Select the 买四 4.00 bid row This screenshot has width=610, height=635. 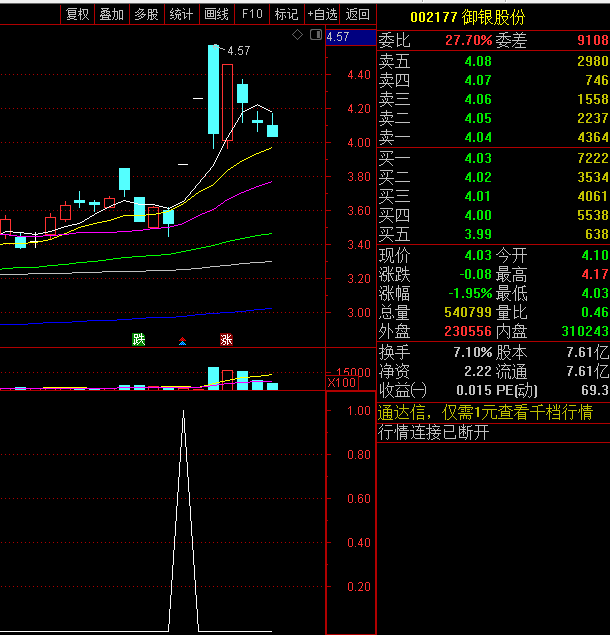point(493,215)
